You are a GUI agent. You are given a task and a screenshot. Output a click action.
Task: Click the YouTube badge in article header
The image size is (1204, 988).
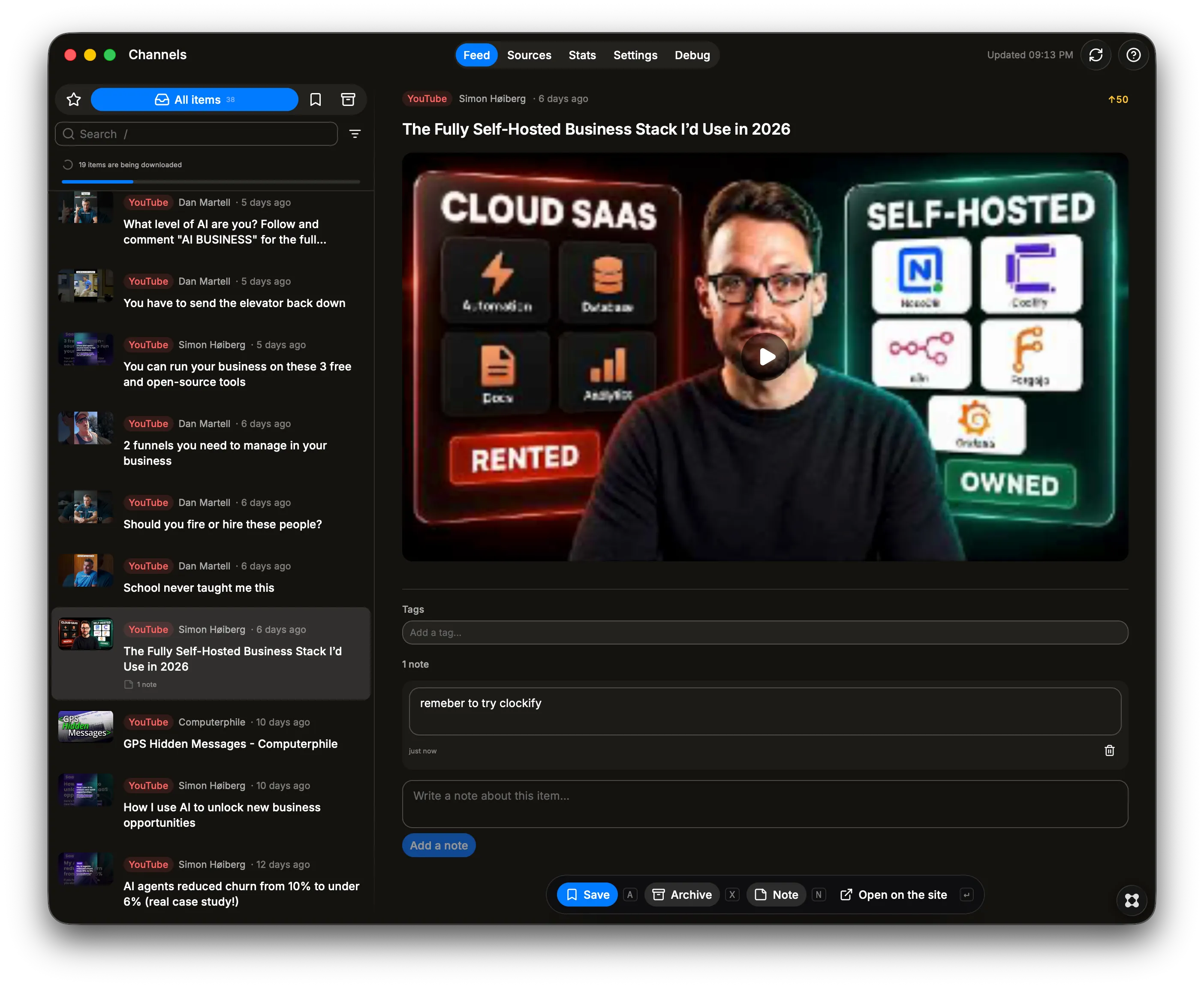point(427,99)
